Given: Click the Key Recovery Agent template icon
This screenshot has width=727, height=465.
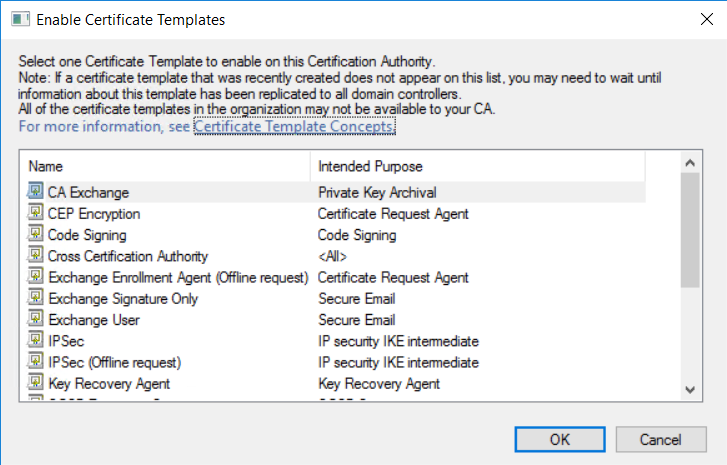Looking at the screenshot, I should (x=35, y=383).
